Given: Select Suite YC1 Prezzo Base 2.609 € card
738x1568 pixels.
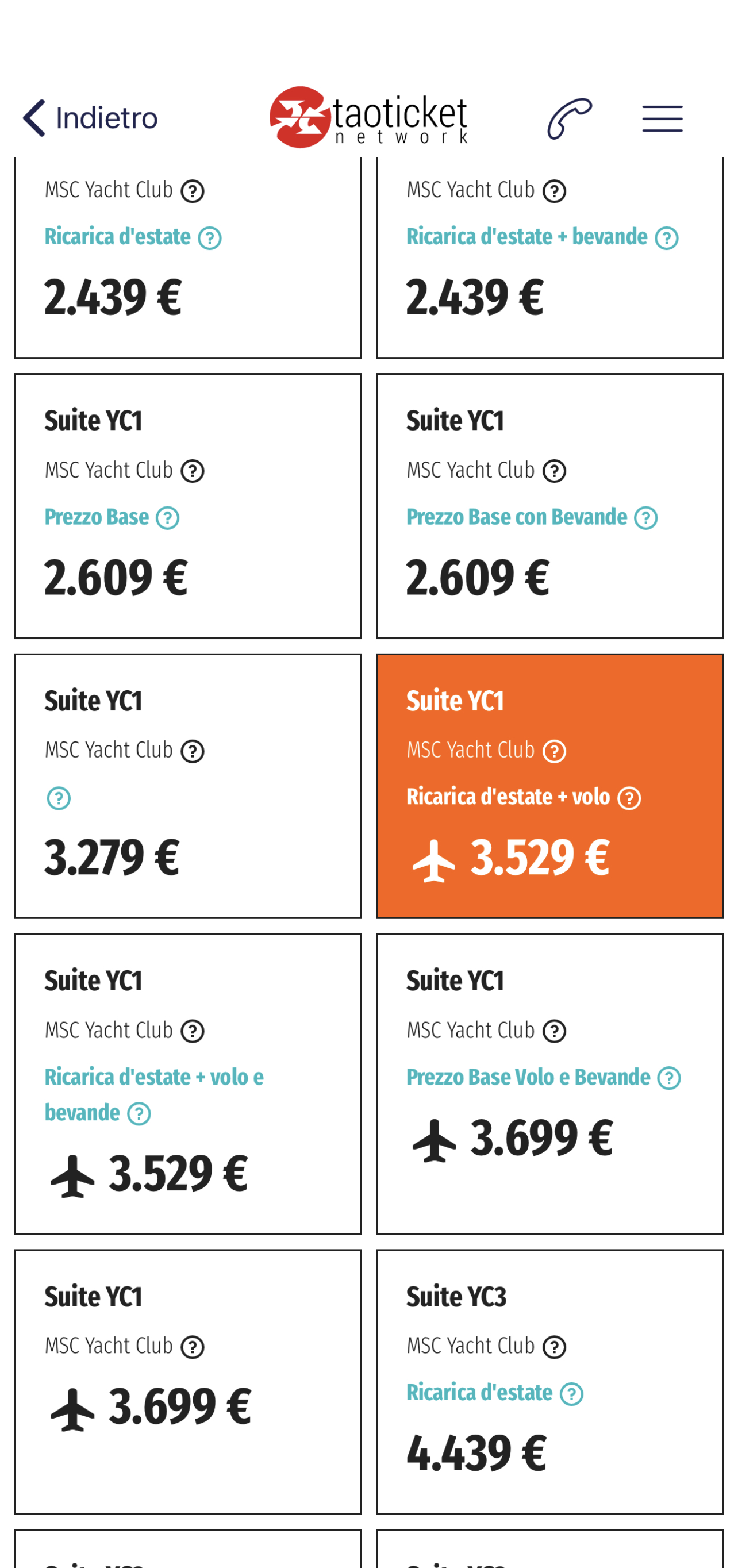Looking at the screenshot, I should click(188, 506).
